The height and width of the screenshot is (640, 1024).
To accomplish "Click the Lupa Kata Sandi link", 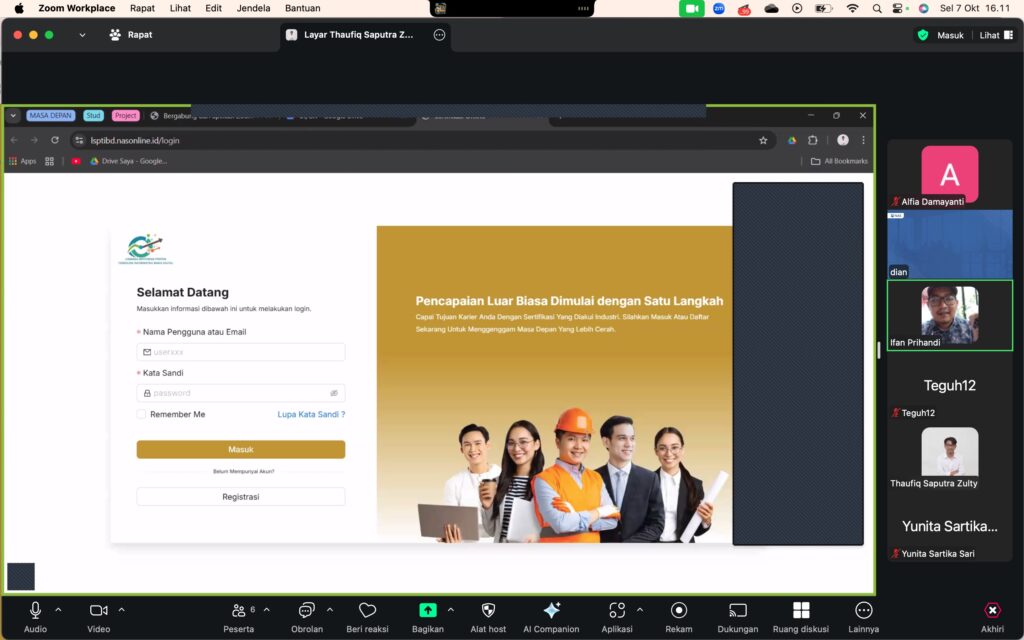I will pos(311,414).
